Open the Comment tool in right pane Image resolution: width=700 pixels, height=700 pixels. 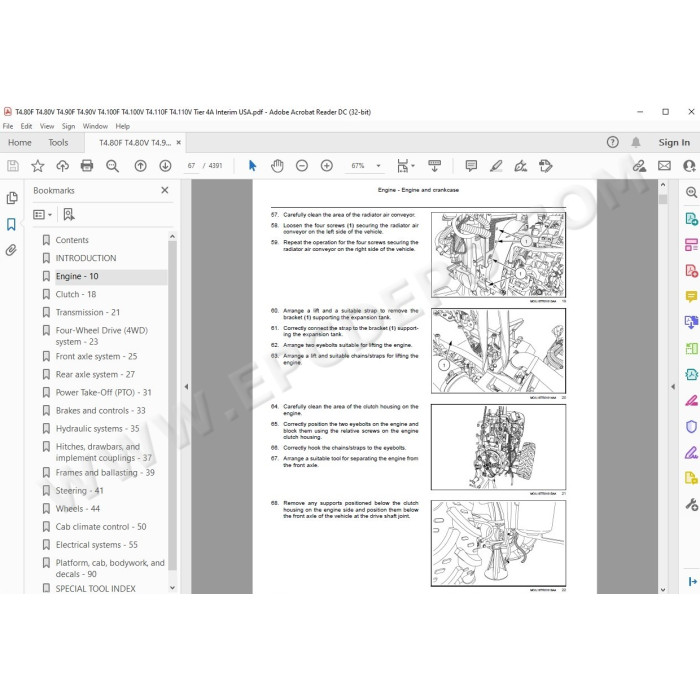[x=691, y=296]
